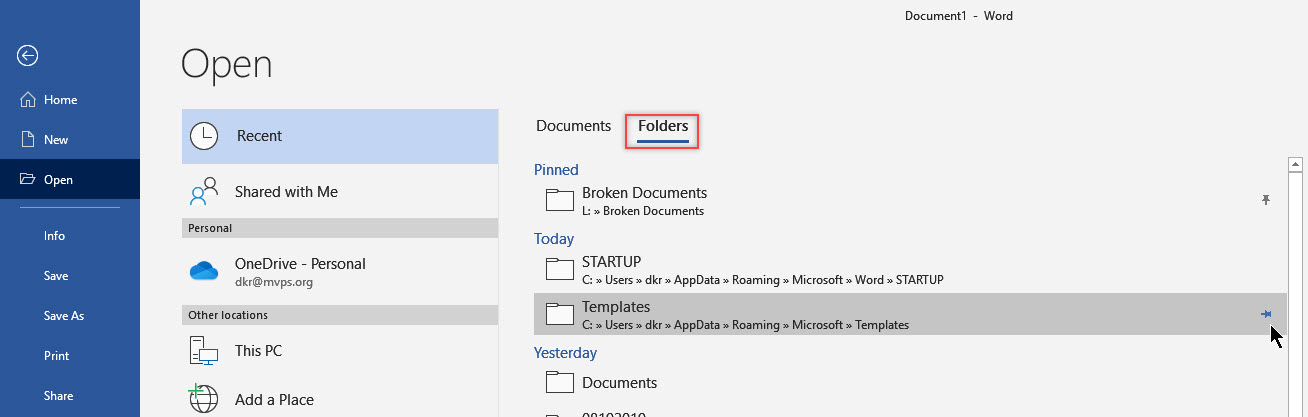Unpin the Broken Documents folder
The height and width of the screenshot is (417, 1308).
[x=1266, y=200]
